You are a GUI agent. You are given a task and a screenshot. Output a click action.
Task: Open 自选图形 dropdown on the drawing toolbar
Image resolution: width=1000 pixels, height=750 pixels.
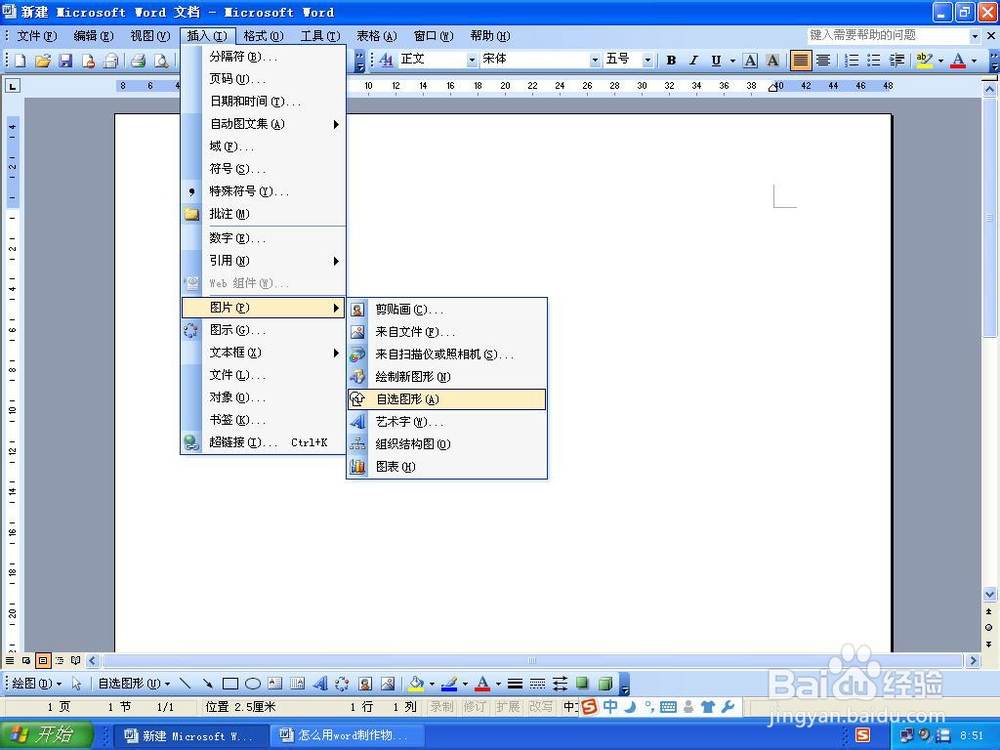point(134,684)
